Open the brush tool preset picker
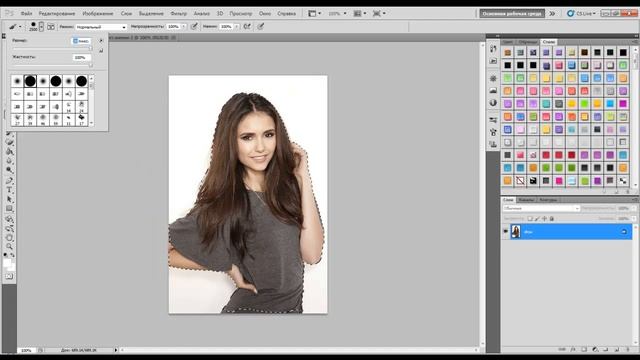Image resolution: width=640 pixels, height=360 pixels. coord(15,27)
